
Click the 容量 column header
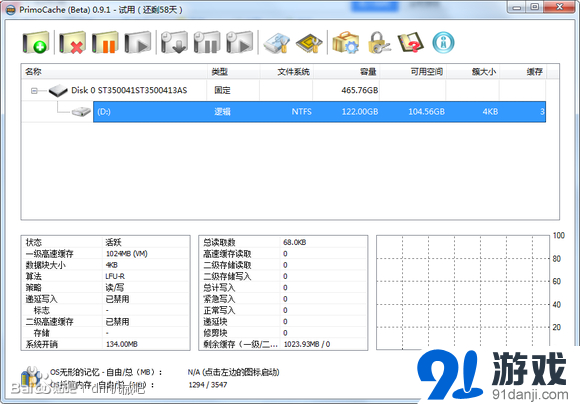click(x=346, y=71)
